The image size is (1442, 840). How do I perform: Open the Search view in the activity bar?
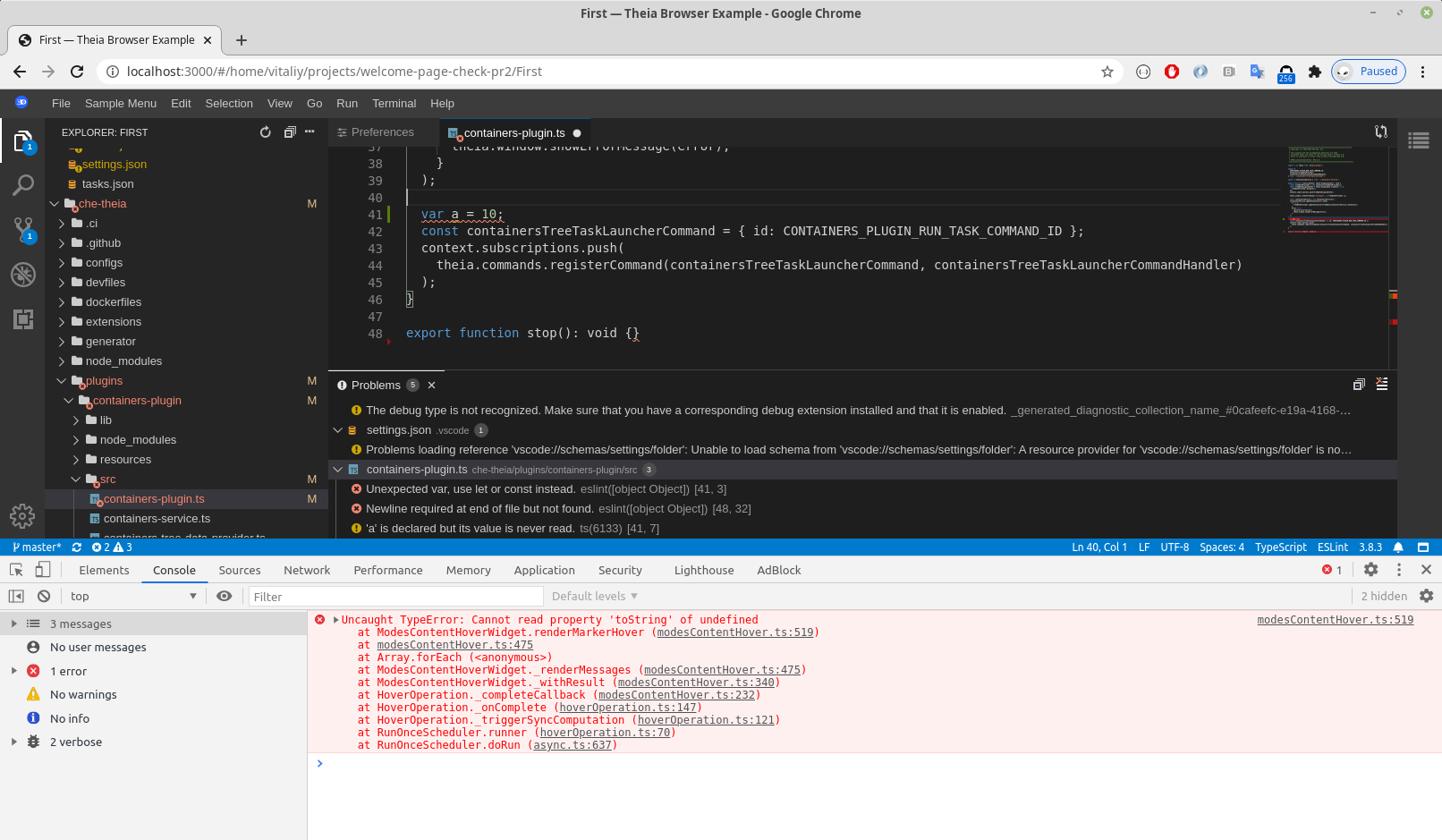point(22,185)
